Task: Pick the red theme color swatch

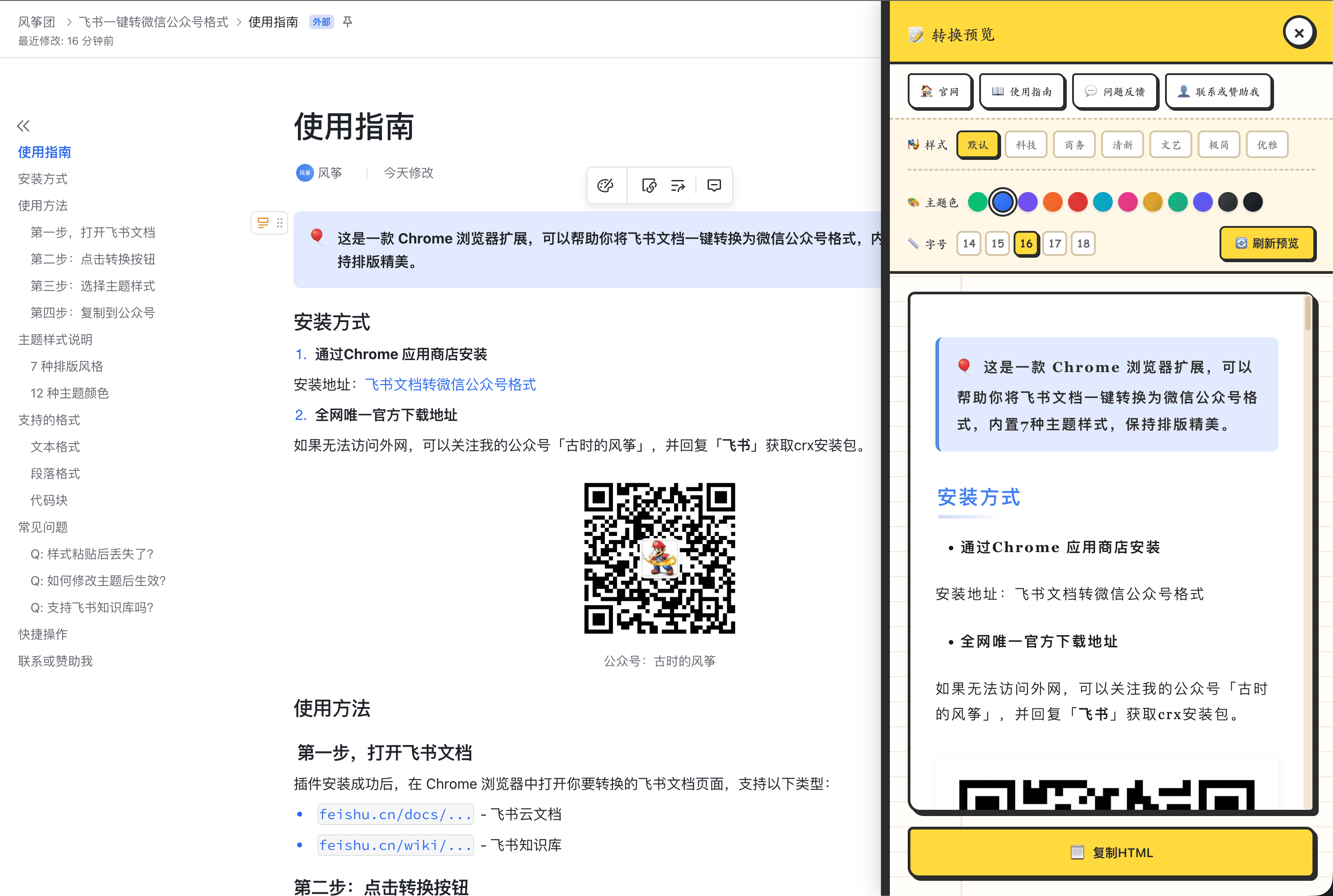Action: pos(1077,202)
